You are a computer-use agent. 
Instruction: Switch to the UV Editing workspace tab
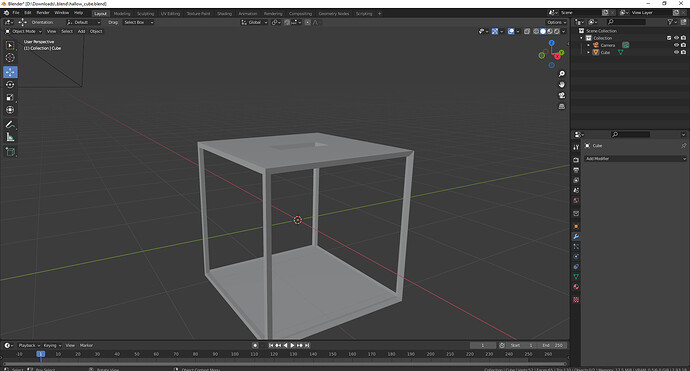[170, 14]
